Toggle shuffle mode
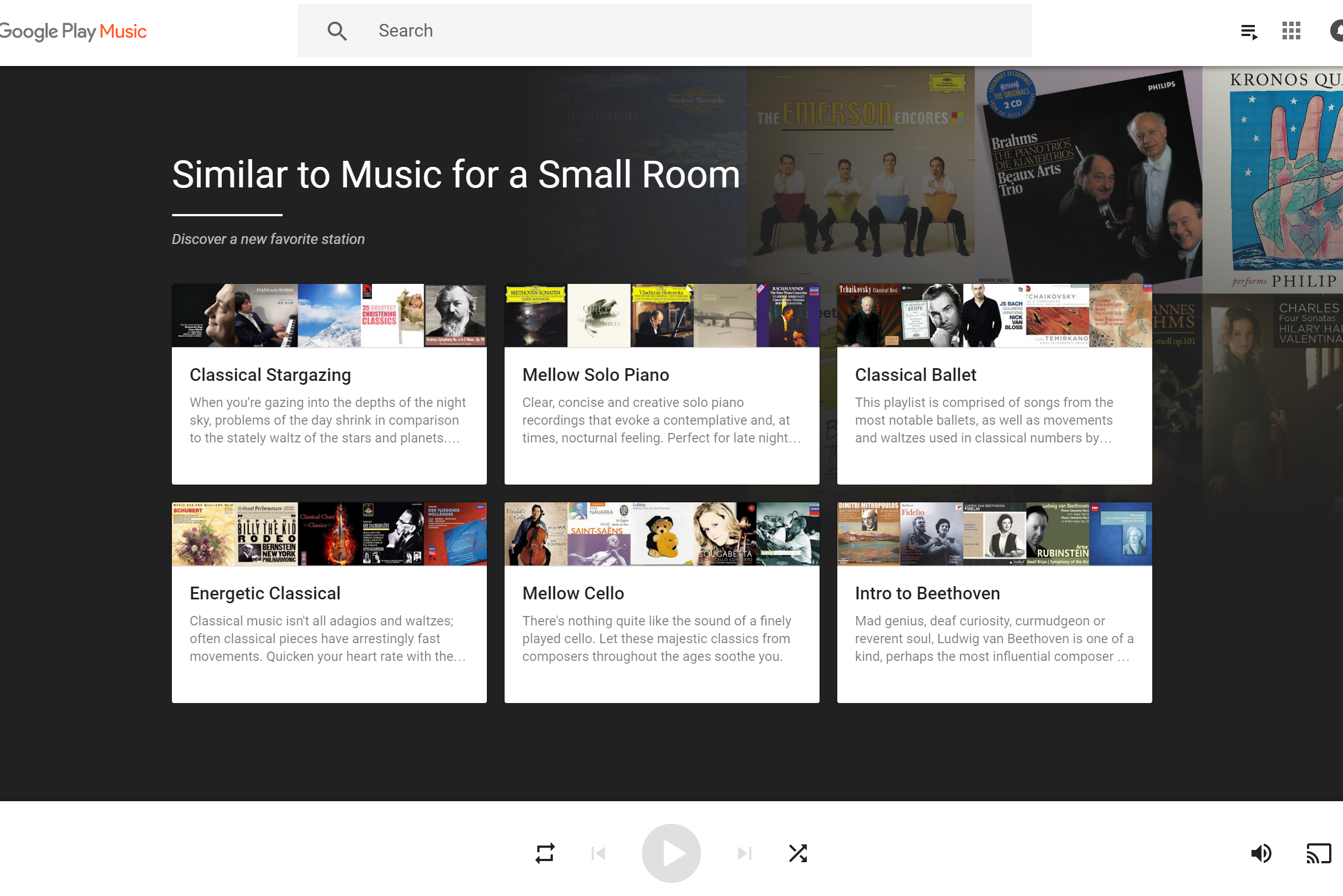Screen dimensions: 1343x896 click(798, 853)
